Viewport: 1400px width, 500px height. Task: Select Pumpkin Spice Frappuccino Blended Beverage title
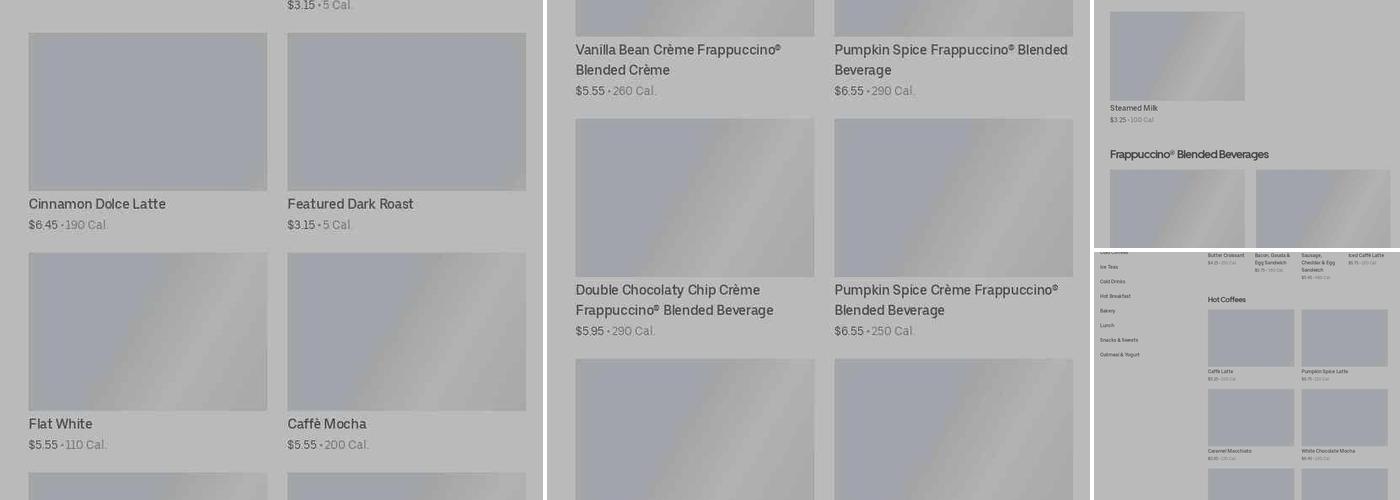pos(950,60)
